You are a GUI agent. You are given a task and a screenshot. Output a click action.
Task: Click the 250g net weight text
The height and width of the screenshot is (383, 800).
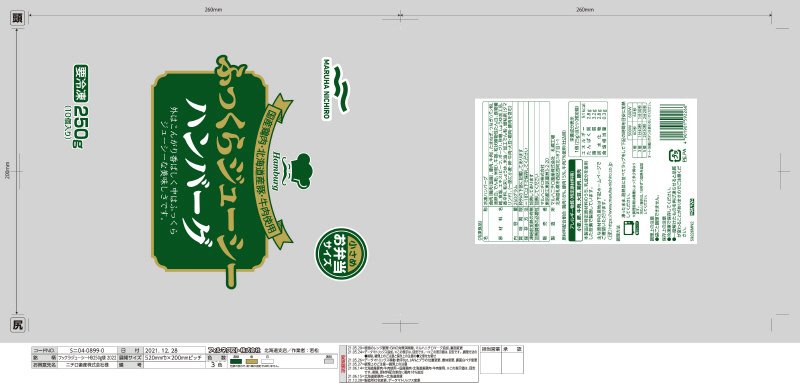[x=82, y=128]
